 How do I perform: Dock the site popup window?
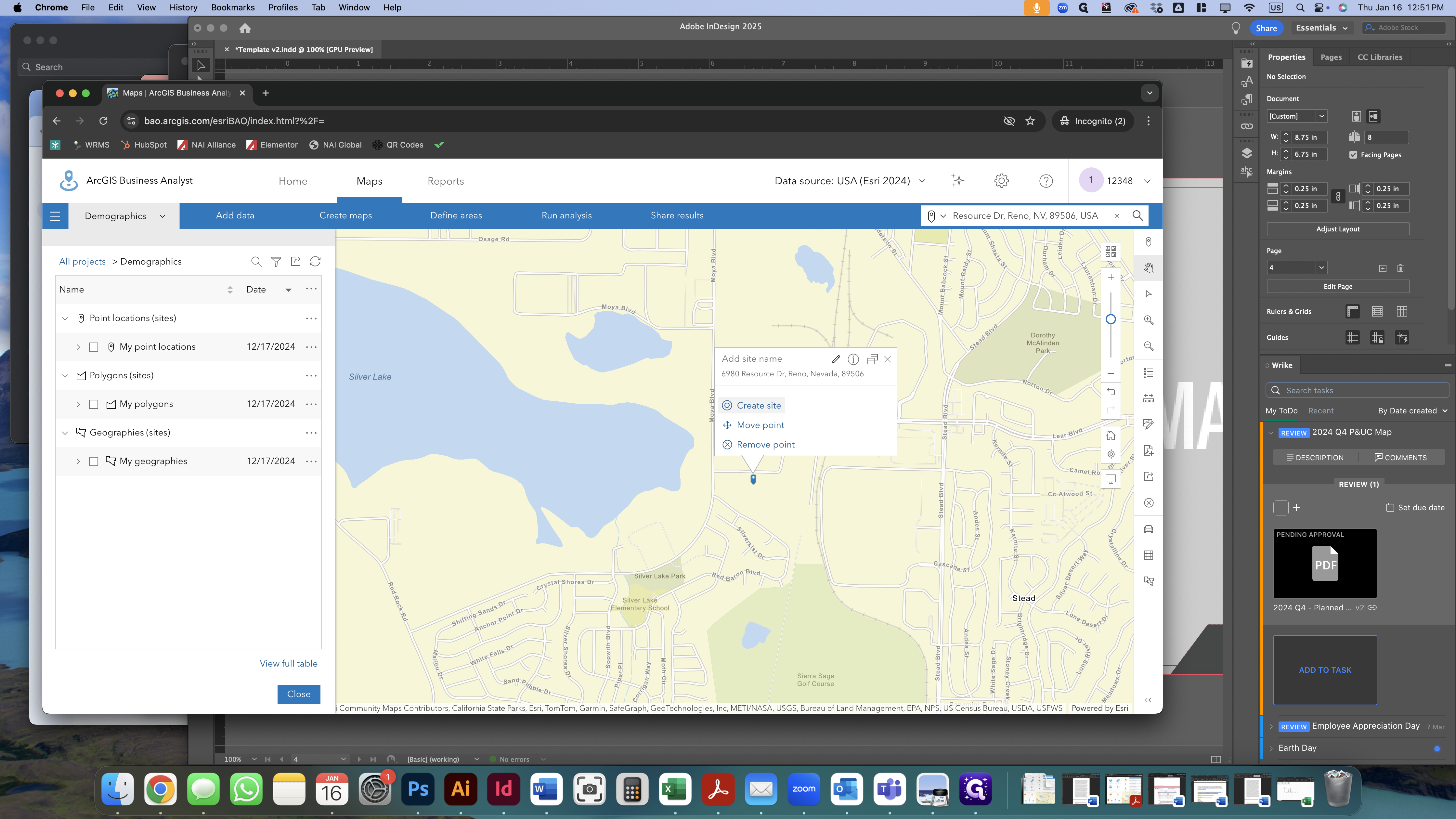tap(872, 359)
